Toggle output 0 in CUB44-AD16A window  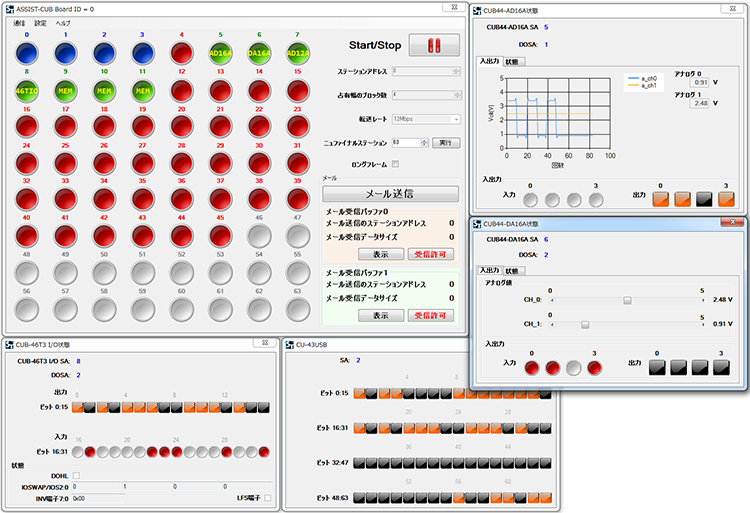(x=661, y=199)
